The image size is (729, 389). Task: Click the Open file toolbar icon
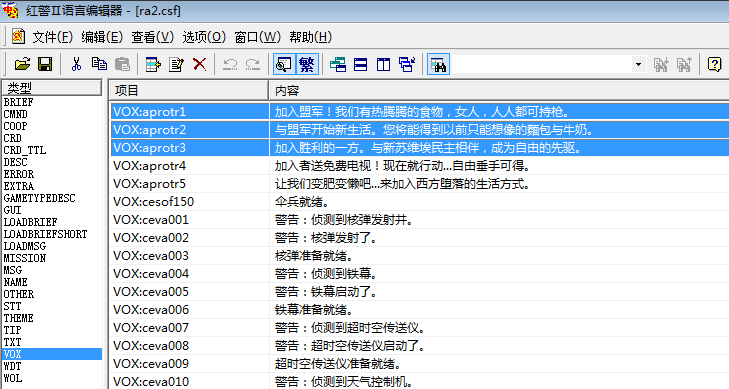click(22, 64)
